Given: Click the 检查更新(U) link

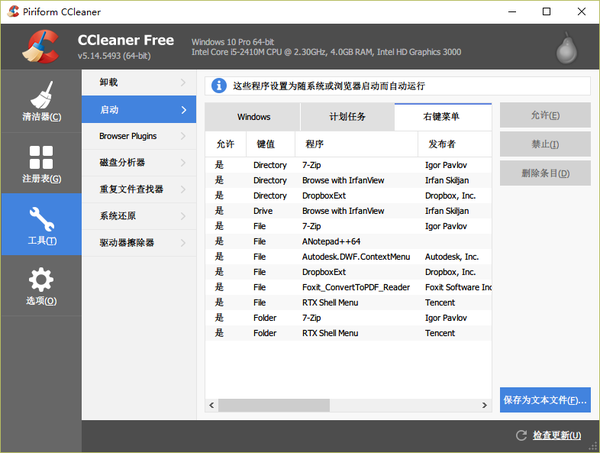Looking at the screenshot, I should pos(557,435).
